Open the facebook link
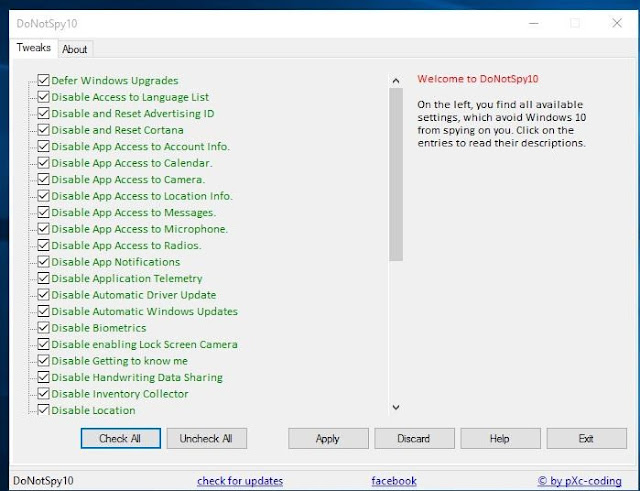Screen dimensions: 640x491 (394, 481)
